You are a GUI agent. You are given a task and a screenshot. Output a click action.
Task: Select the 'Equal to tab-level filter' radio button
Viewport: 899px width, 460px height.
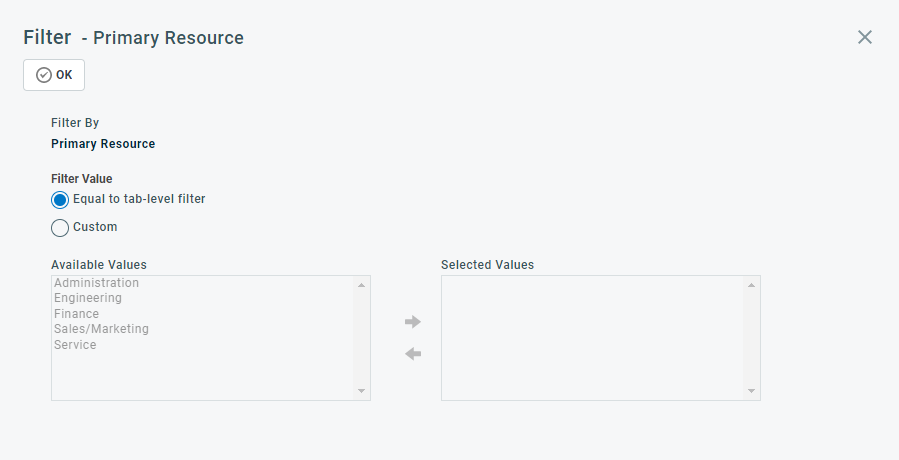click(60, 200)
